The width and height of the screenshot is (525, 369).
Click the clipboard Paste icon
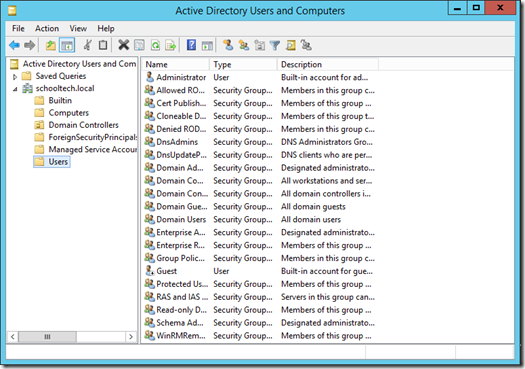pyautogui.click(x=103, y=45)
